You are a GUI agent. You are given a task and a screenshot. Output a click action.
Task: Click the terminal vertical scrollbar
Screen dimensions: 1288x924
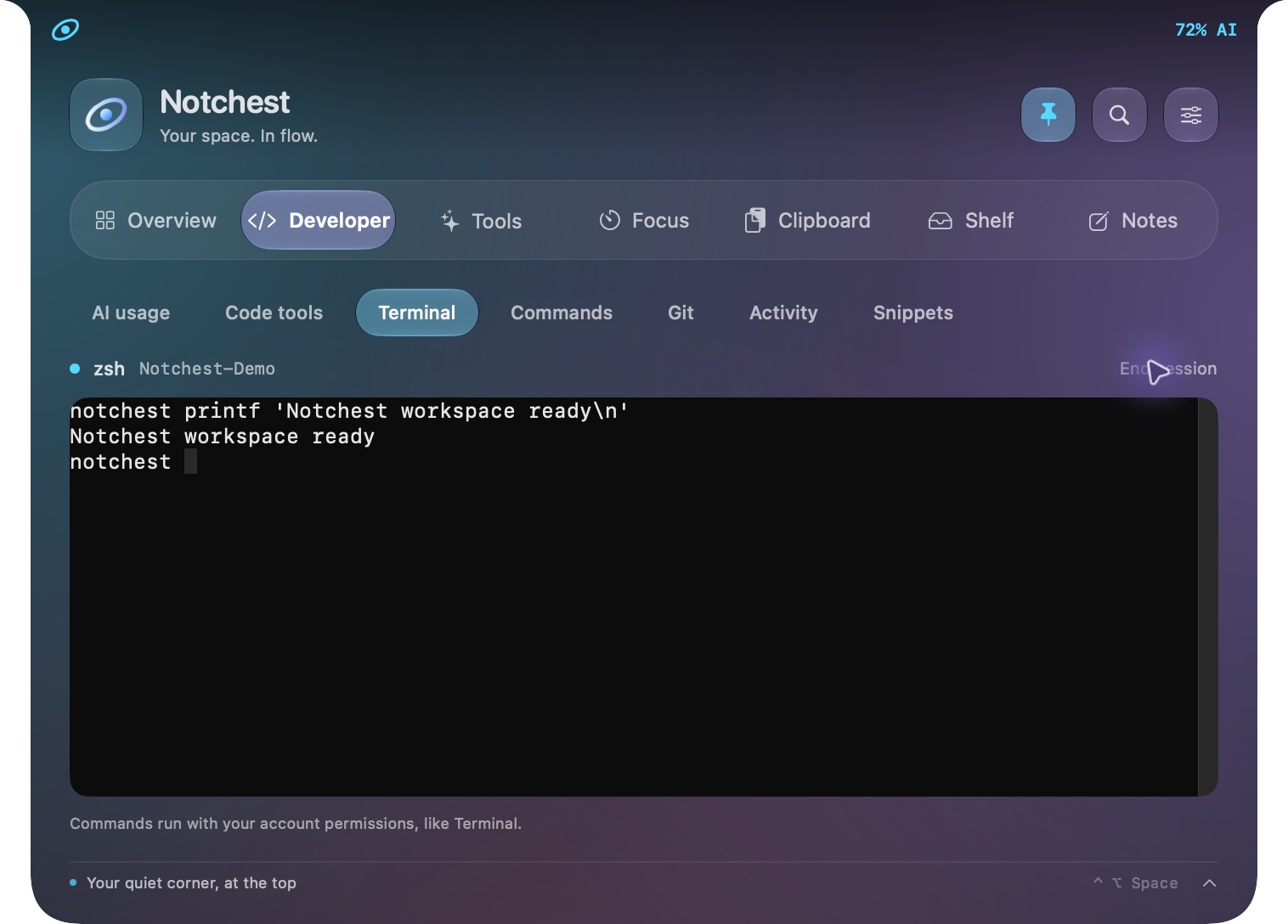coord(1207,597)
